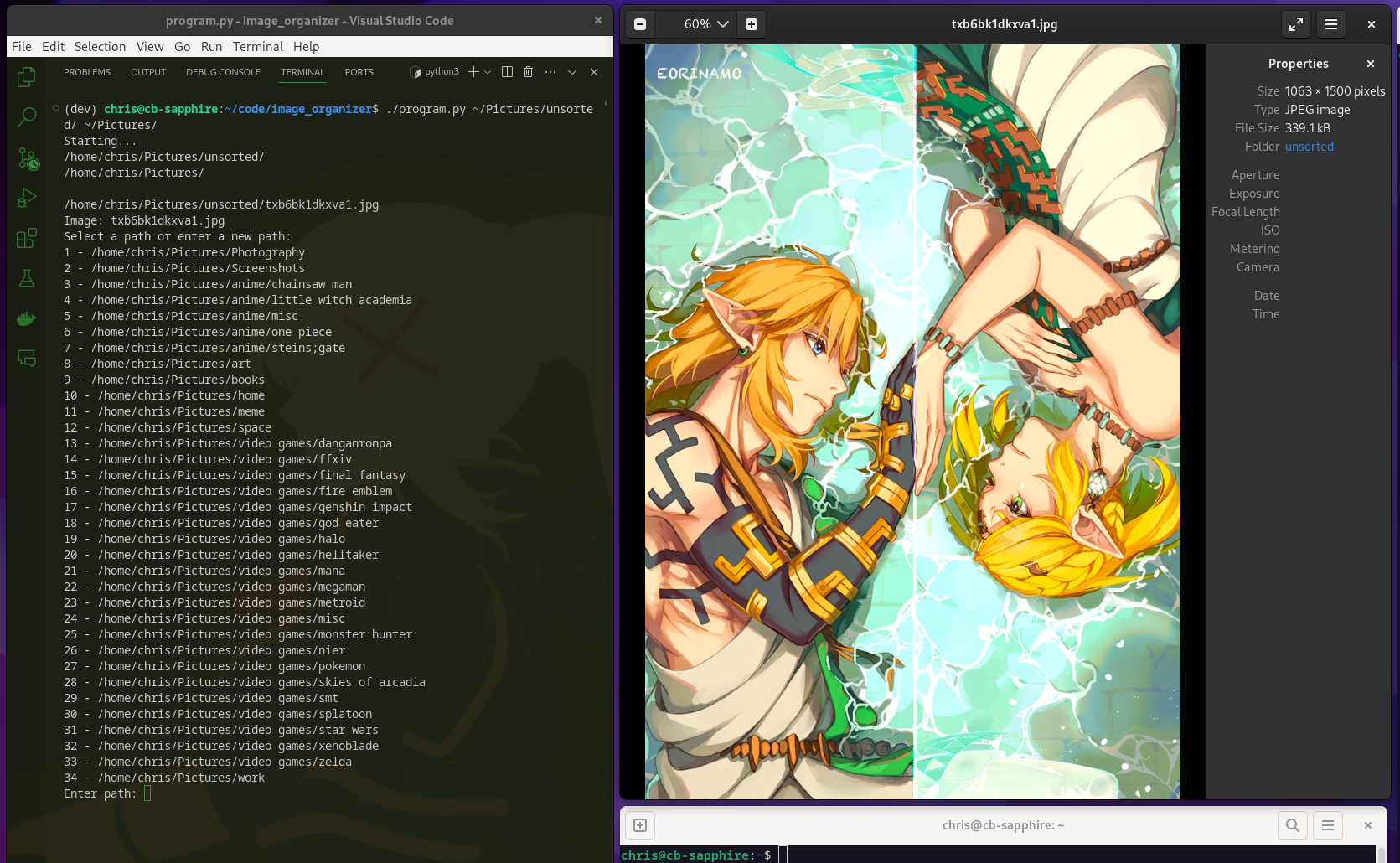Split the terminal panel
This screenshot has width=1400, height=863.
[x=507, y=72]
